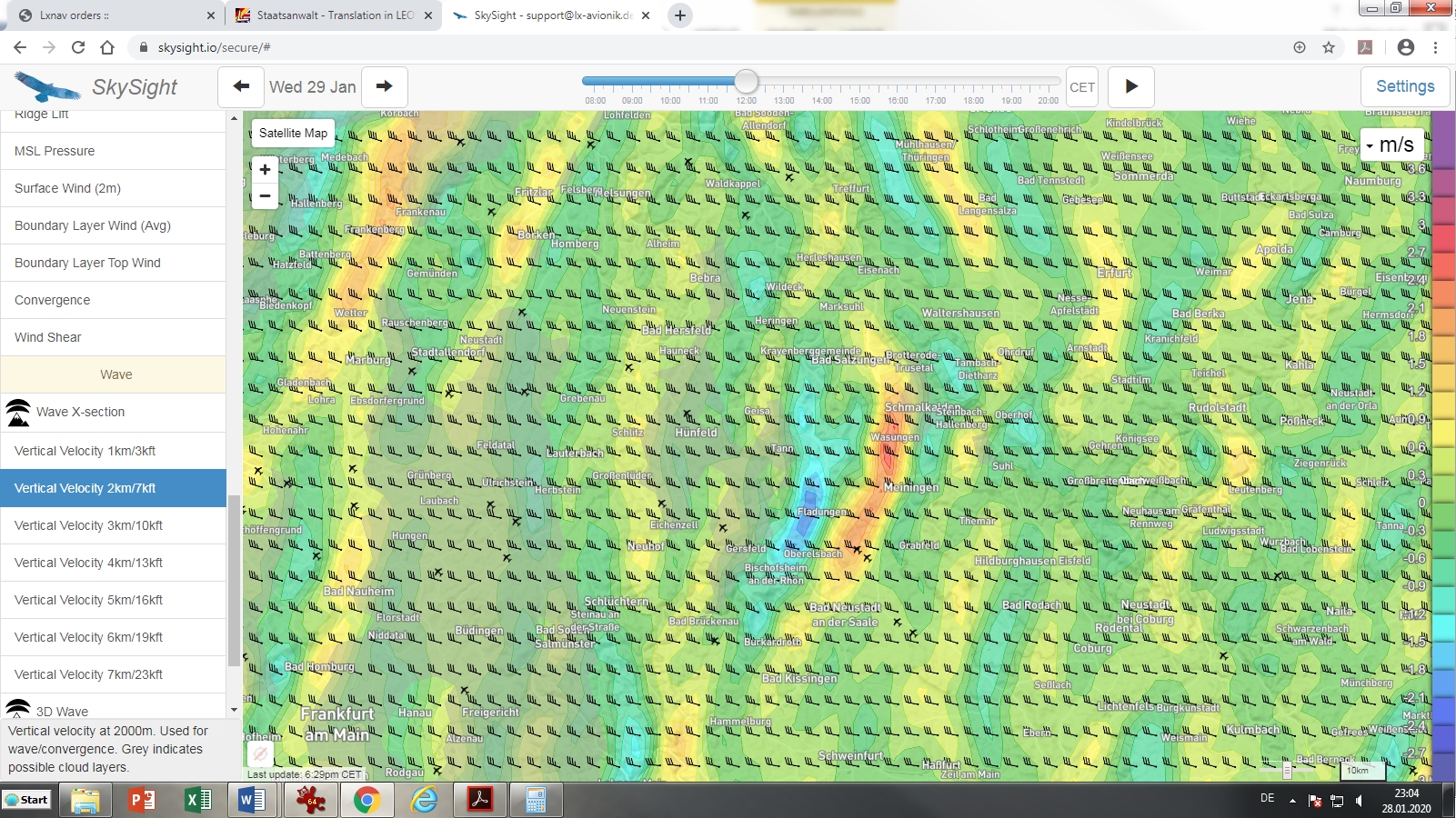Open the m/s units dropdown
This screenshot has height=818, width=1456.
[x=1391, y=145]
